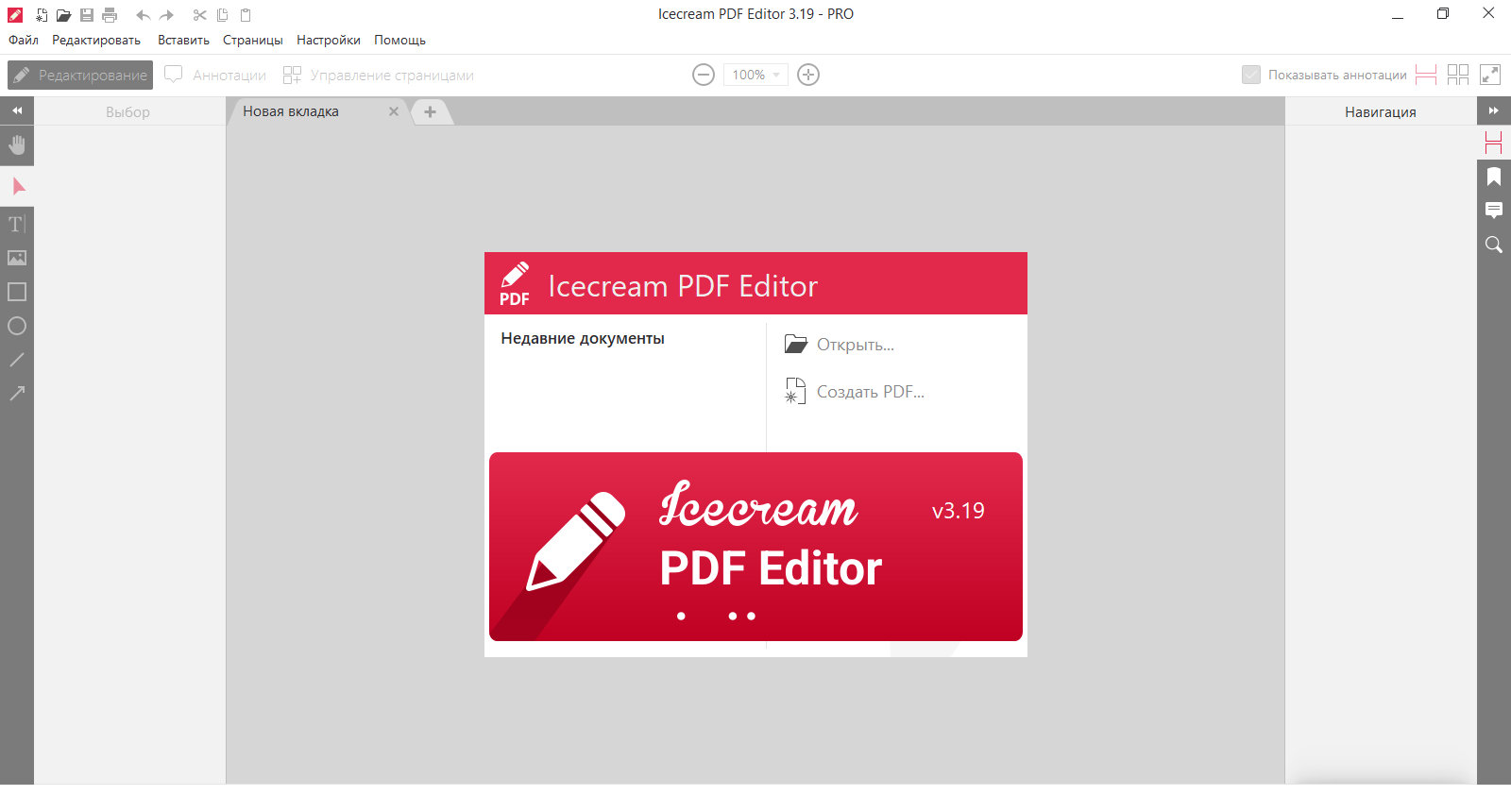This screenshot has width=1511, height=812.
Task: Click the Недавние документы heading
Action: click(583, 338)
